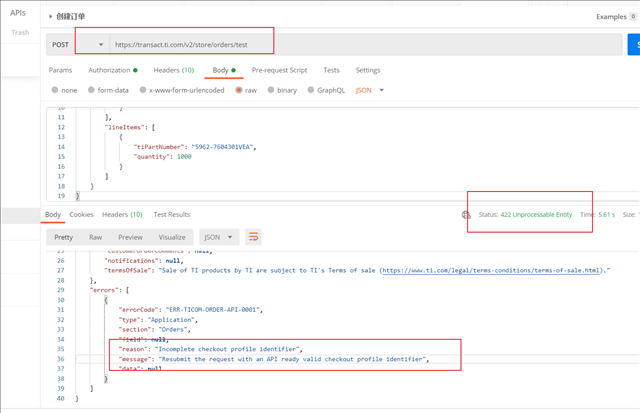The image size is (640, 413).
Task: Pick the raw body radio button
Action: (239, 90)
